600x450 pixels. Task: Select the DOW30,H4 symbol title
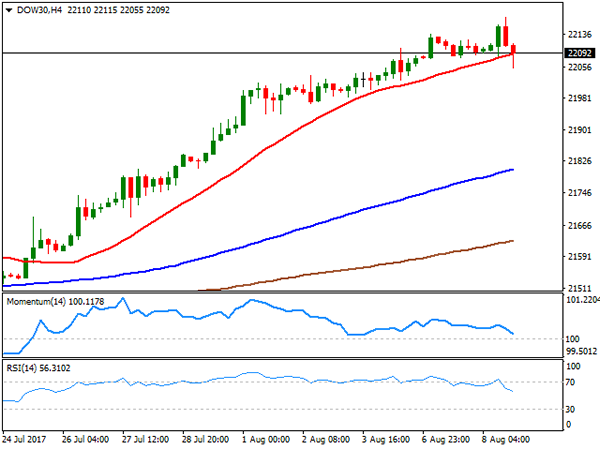(39, 10)
